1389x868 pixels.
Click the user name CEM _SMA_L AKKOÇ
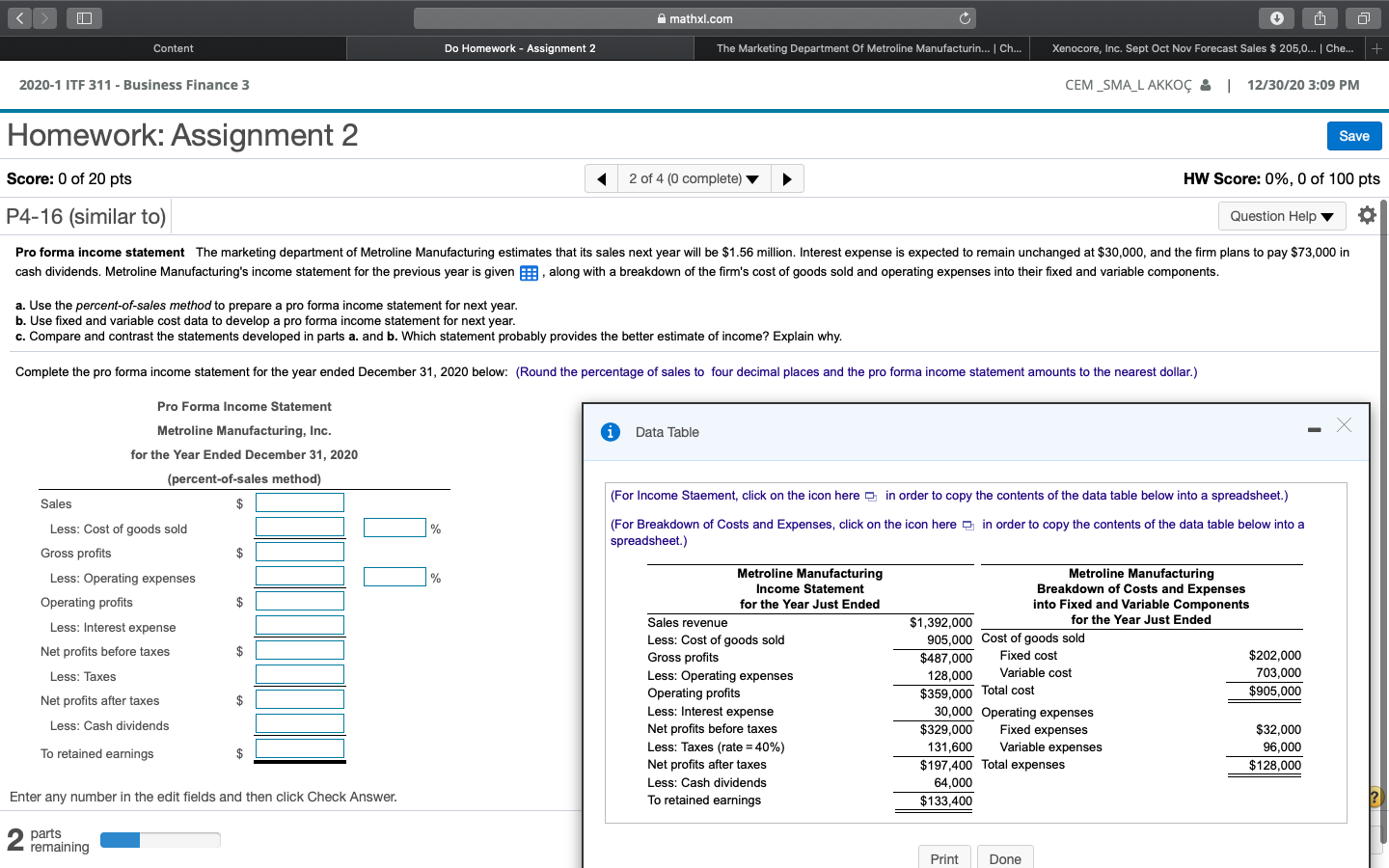[x=1129, y=85]
